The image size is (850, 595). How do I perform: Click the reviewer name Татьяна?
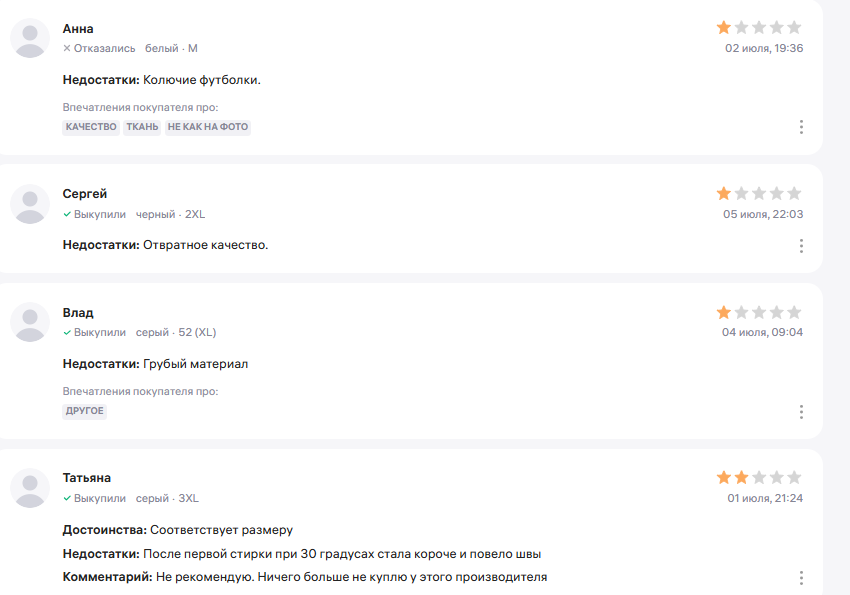(x=87, y=478)
